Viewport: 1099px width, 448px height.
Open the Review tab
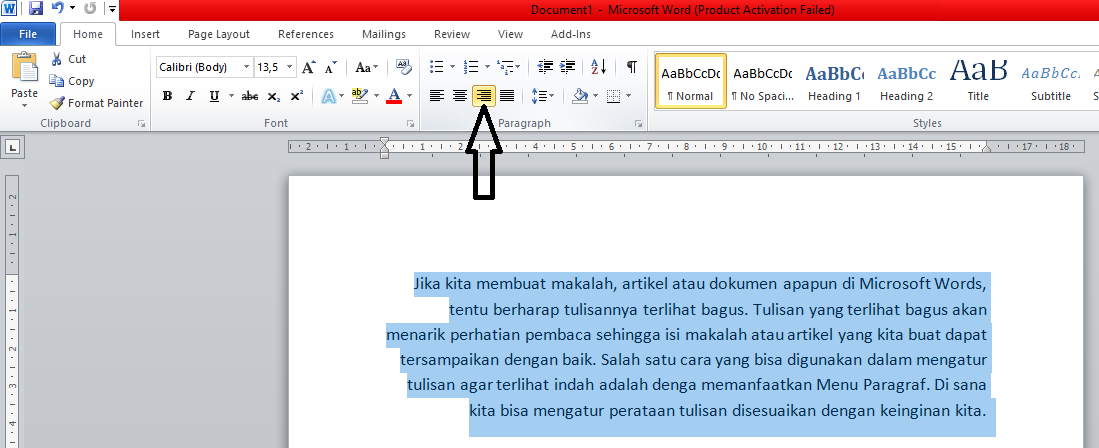coord(451,34)
